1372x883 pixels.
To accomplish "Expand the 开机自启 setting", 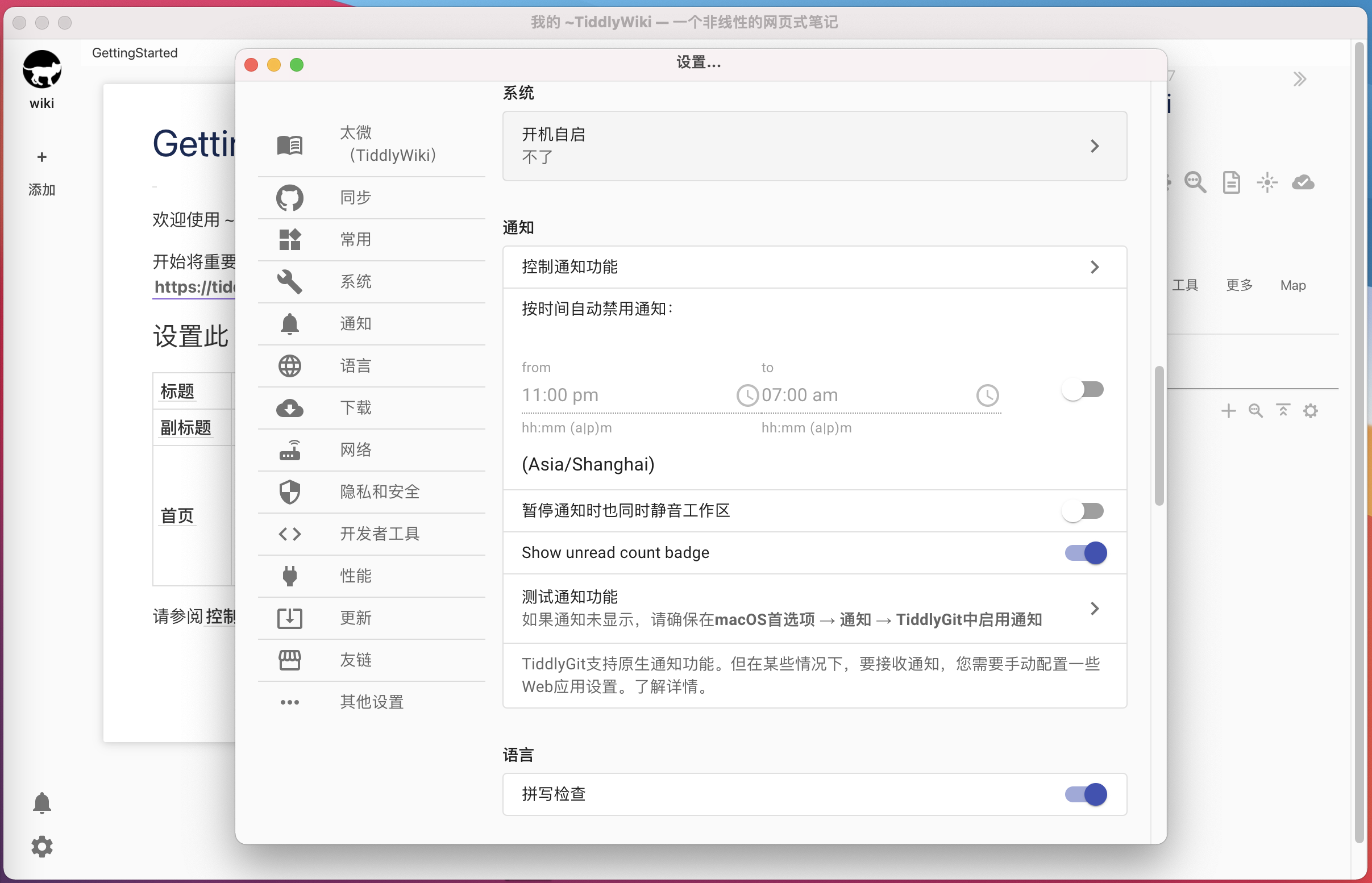I will coord(1096,146).
